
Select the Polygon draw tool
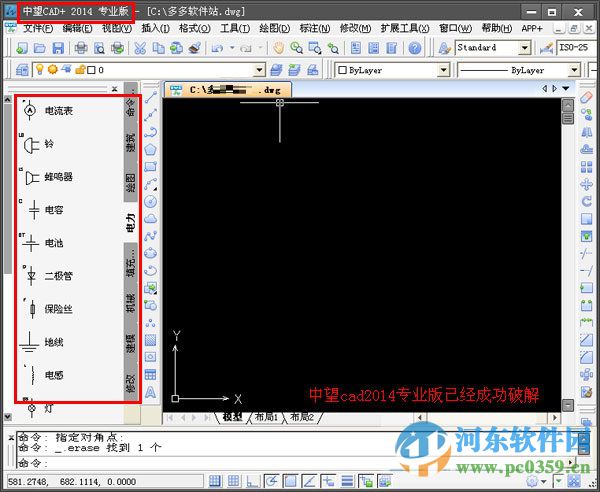pos(151,150)
